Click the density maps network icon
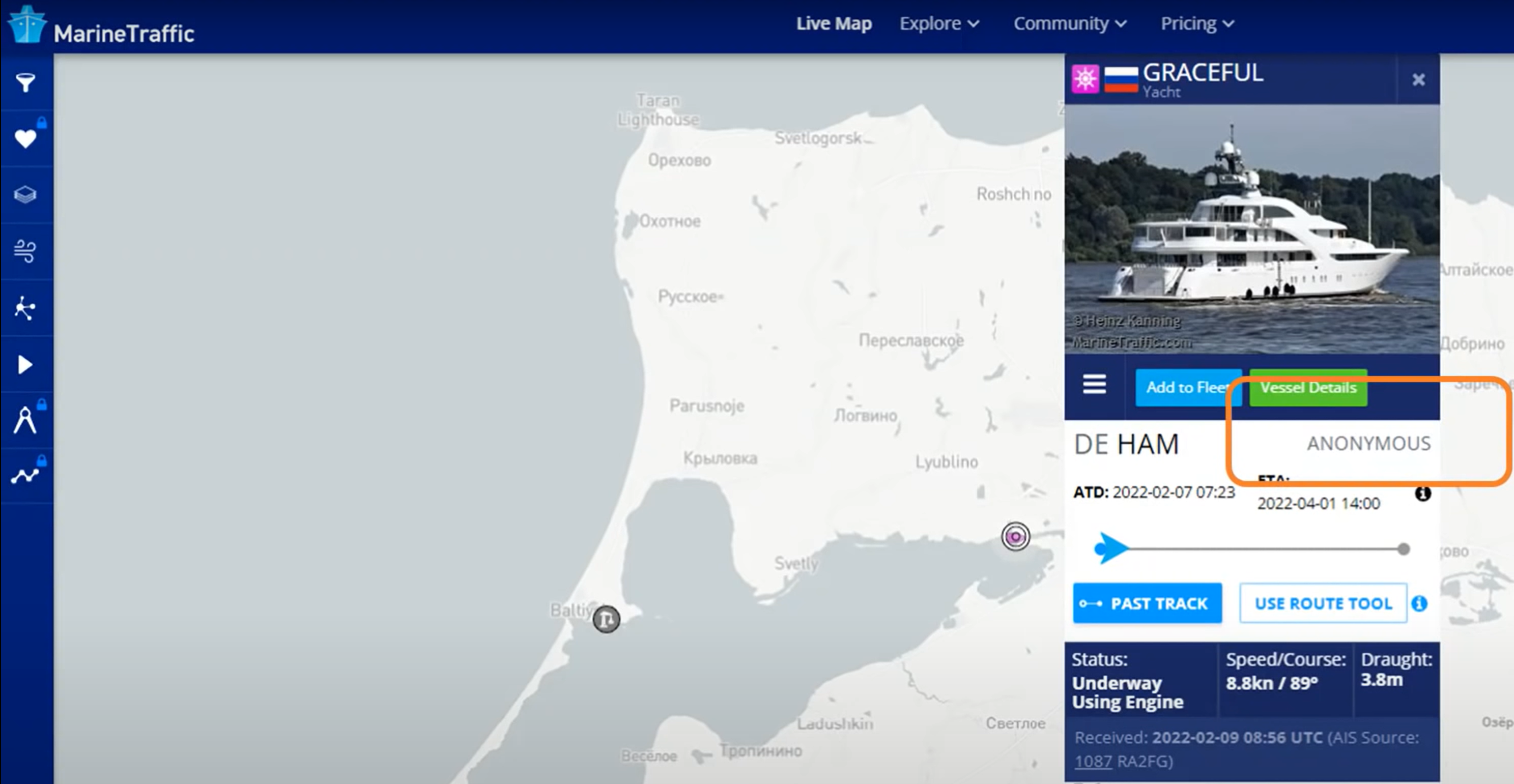The width and height of the screenshot is (1514, 784). pos(25,308)
